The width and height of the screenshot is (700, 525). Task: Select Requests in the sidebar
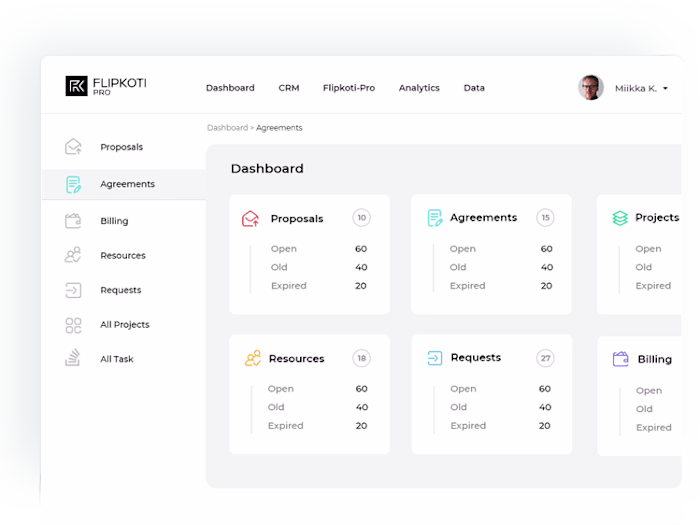coord(124,290)
